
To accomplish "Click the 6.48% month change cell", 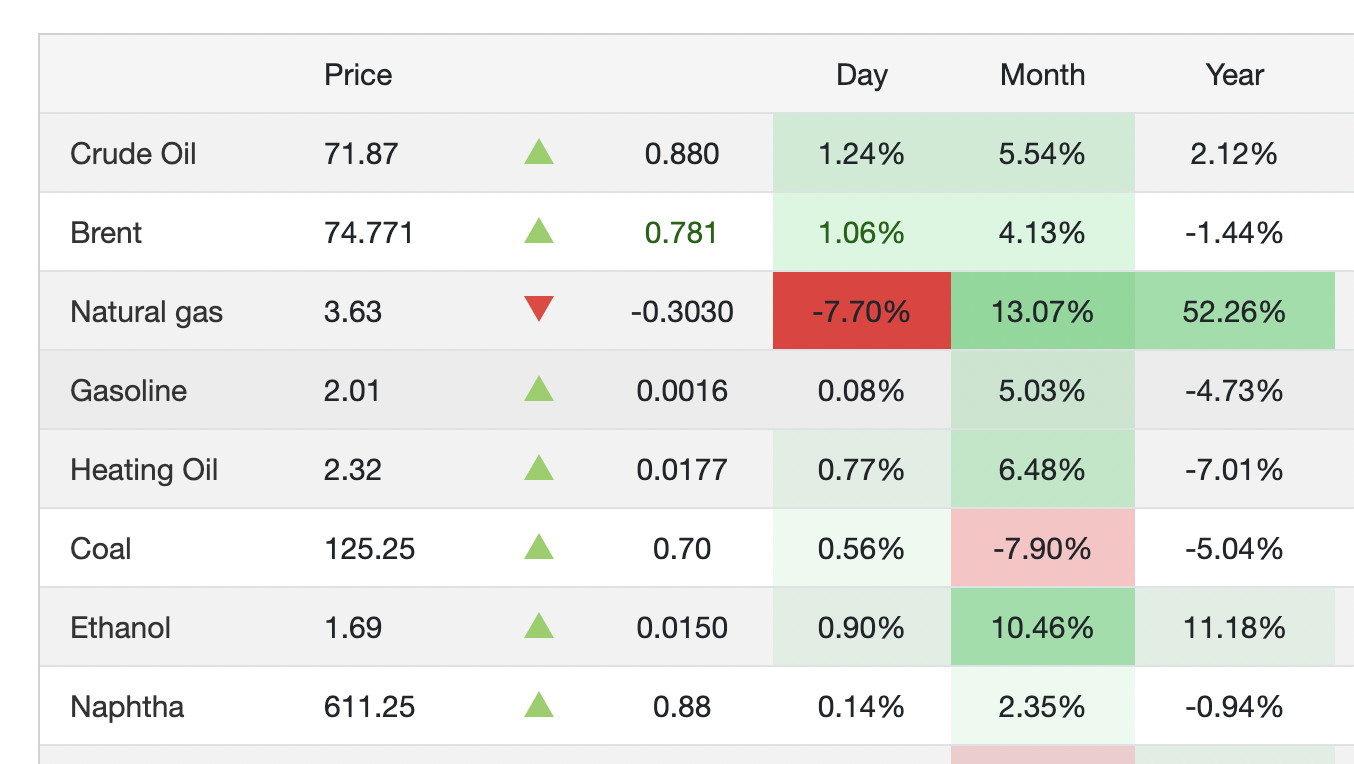I will tap(1043, 469).
